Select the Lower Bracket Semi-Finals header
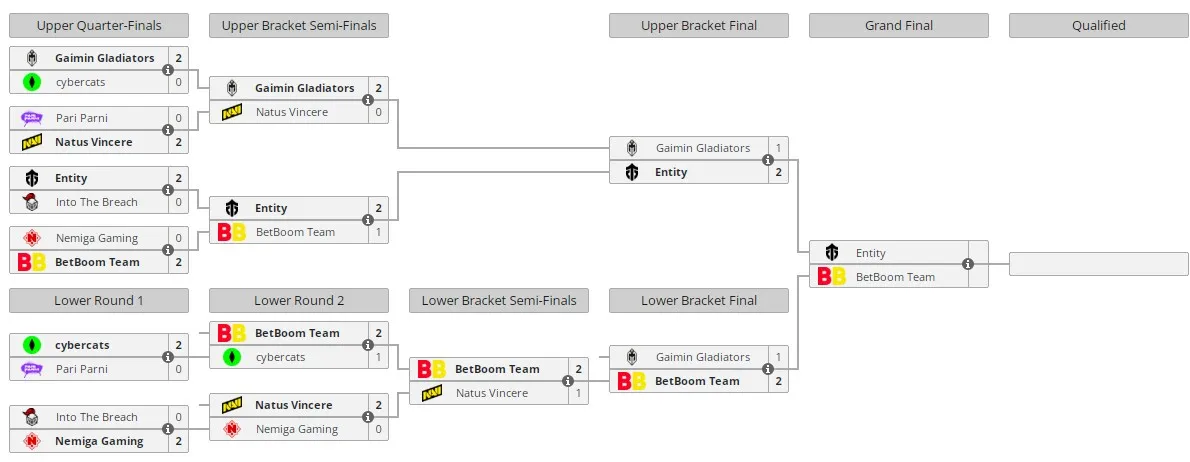This screenshot has height=462, width=1190. click(x=499, y=300)
